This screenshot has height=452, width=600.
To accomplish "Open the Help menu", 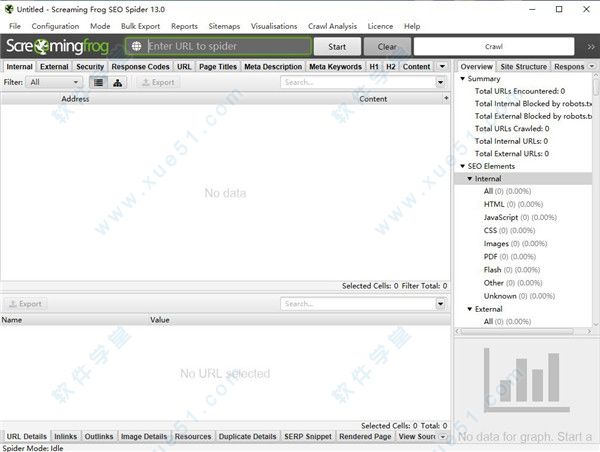I will [412, 26].
